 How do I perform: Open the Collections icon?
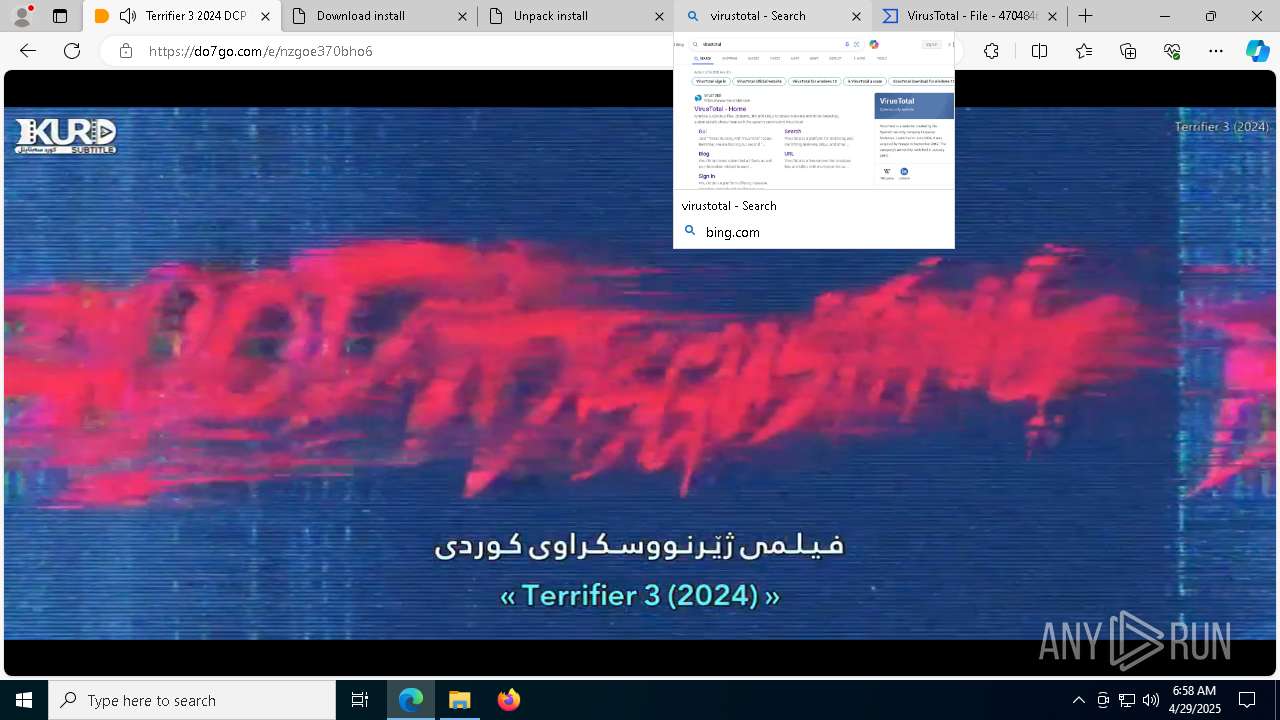[1128, 51]
